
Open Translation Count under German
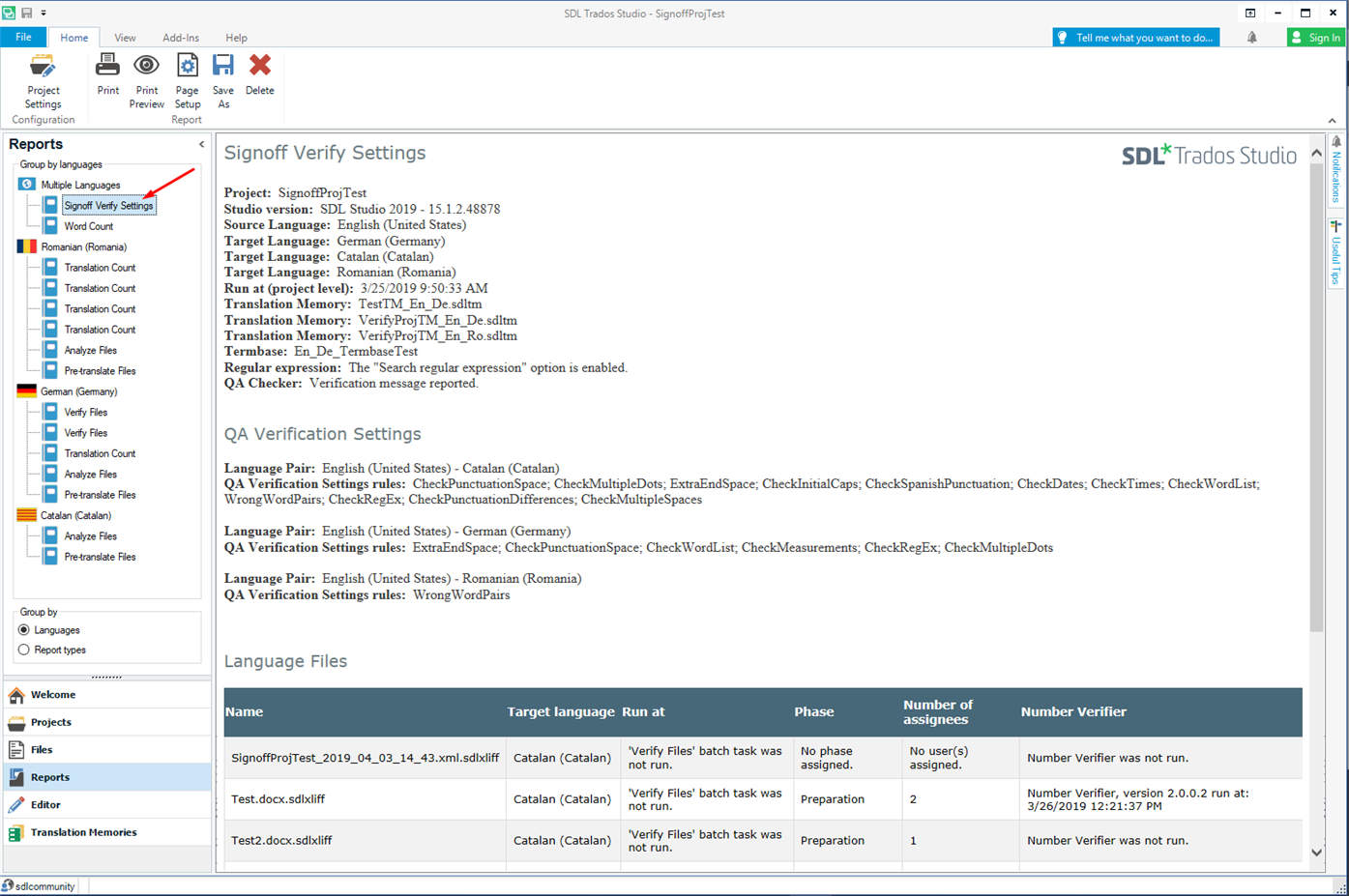tap(100, 453)
